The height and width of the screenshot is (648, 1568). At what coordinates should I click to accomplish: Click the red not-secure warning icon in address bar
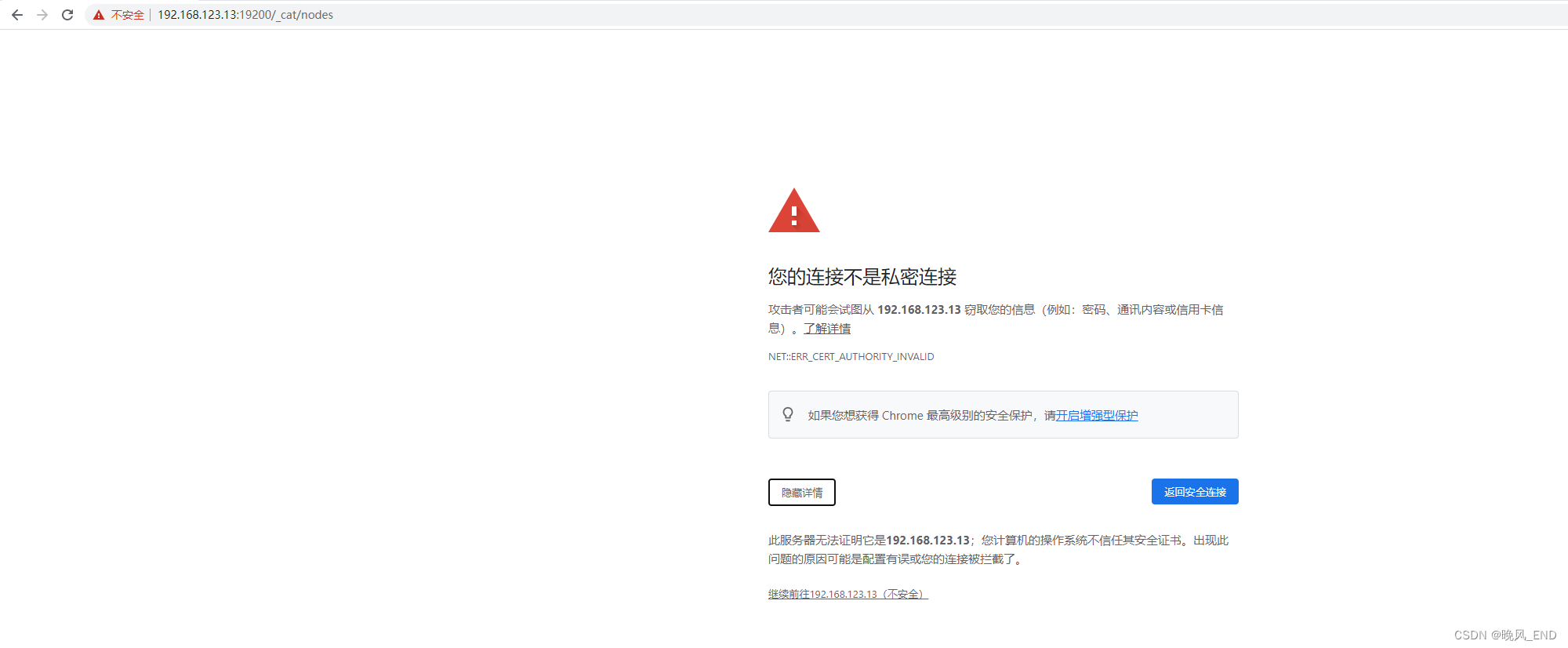coord(99,15)
